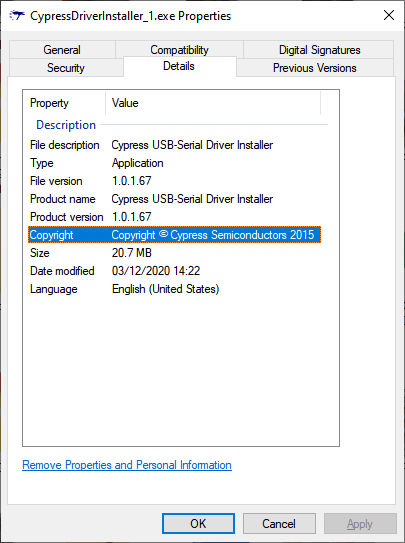Click the 'English (United States)' language value
405x543 pixels.
[165, 289]
